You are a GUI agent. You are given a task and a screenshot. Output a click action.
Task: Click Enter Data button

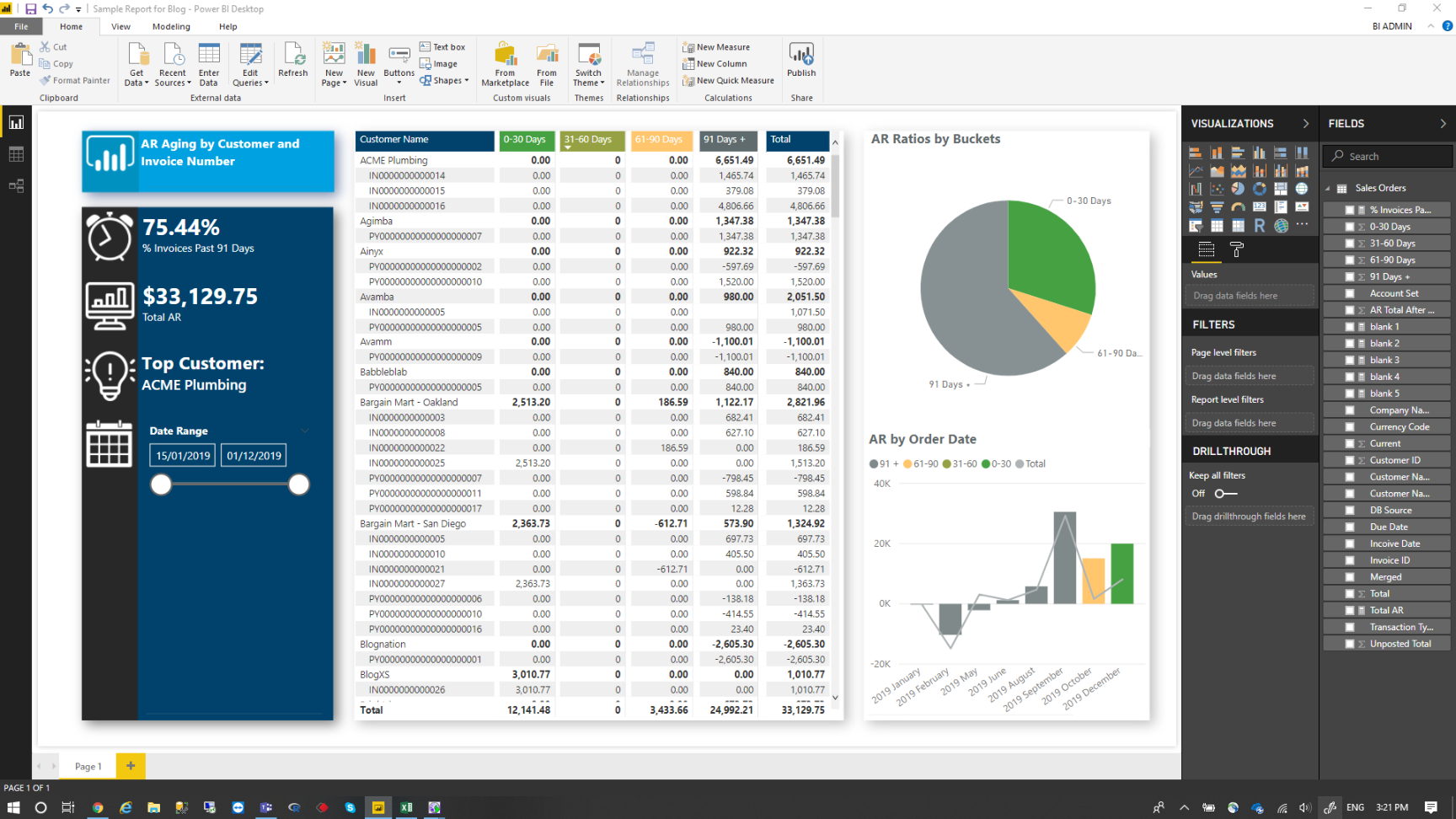[x=209, y=64]
